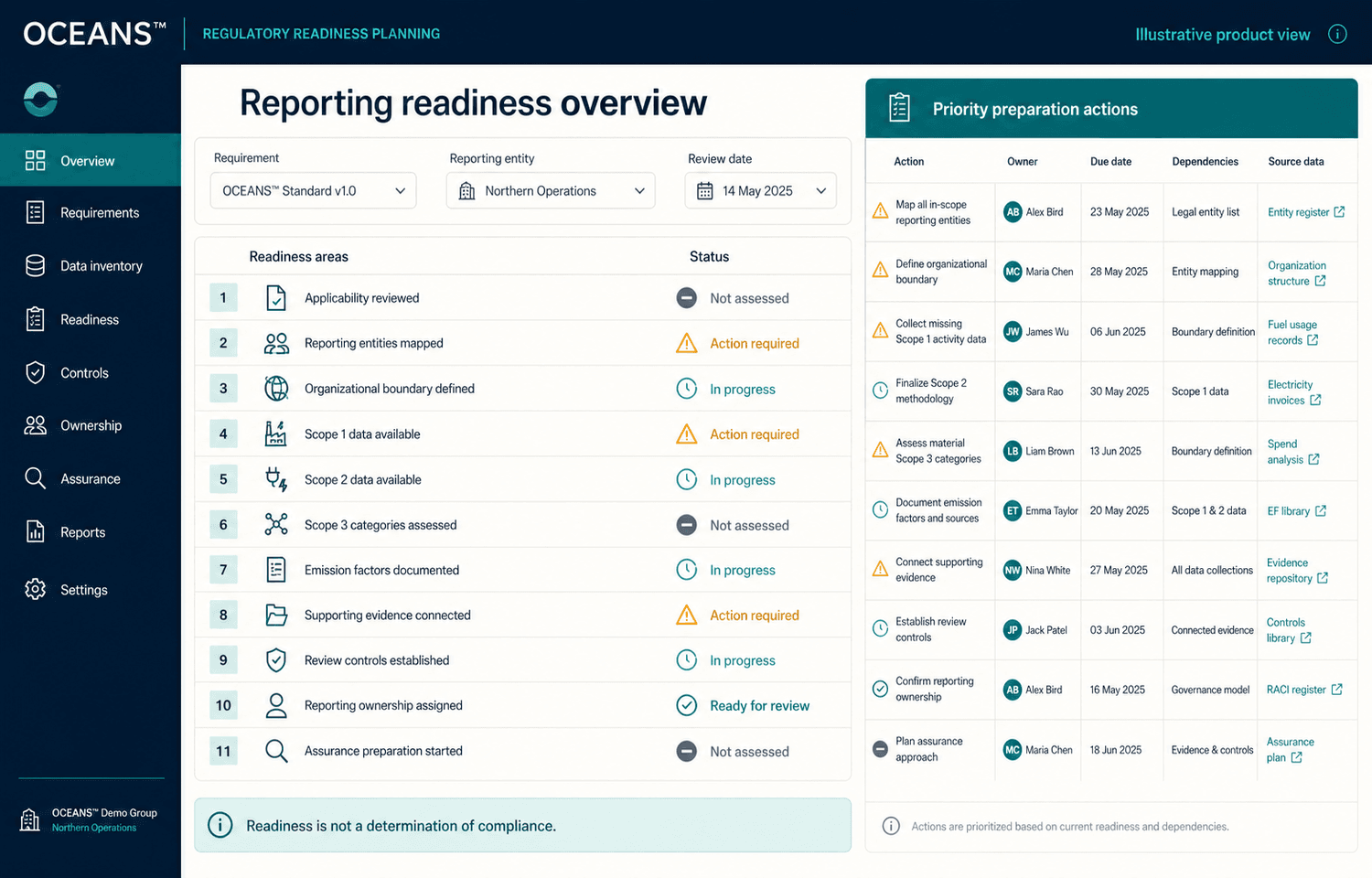This screenshot has height=878, width=1372.
Task: Click the Review controls shield icon
Action: [x=276, y=660]
